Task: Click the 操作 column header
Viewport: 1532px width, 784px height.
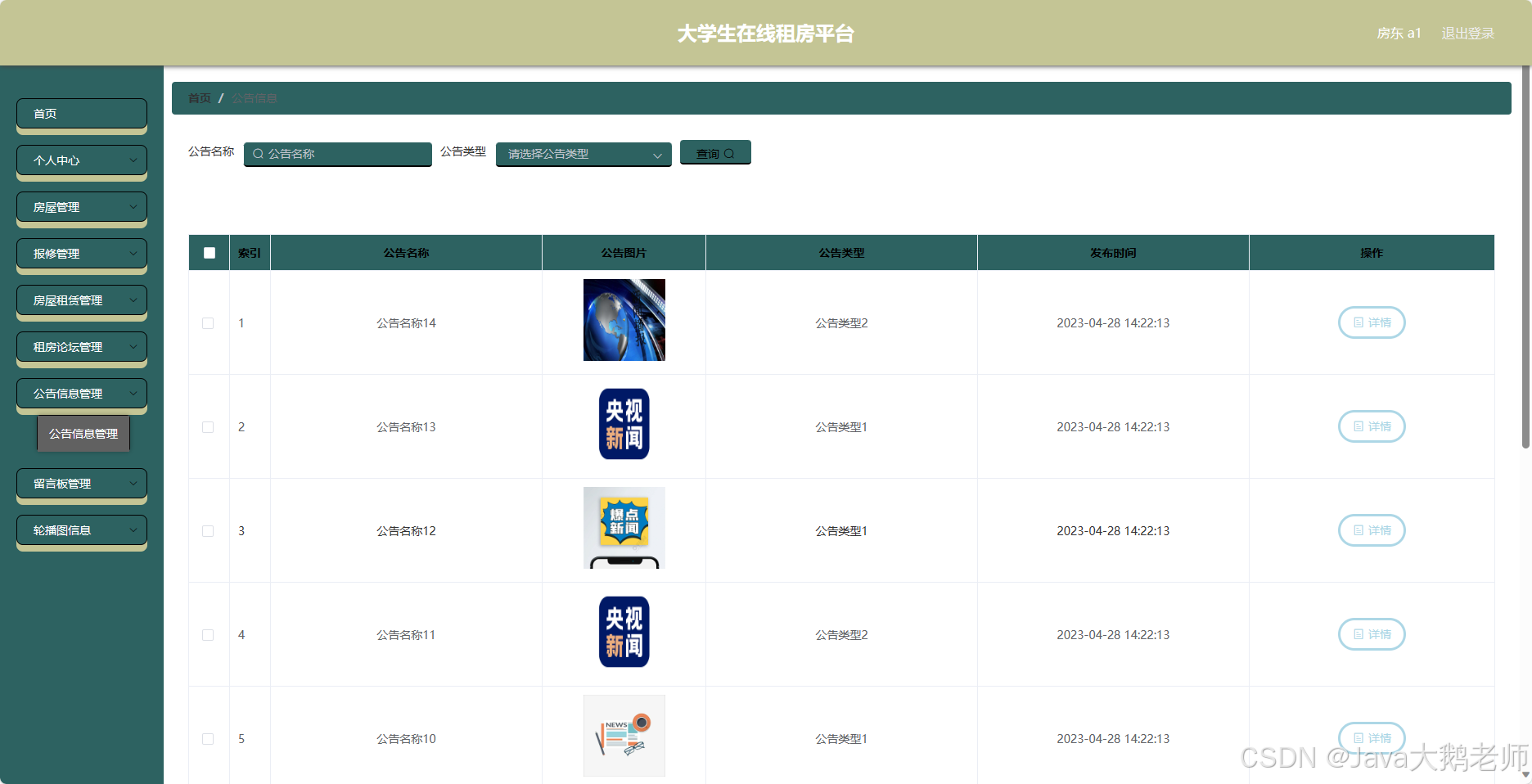Action: click(1372, 253)
